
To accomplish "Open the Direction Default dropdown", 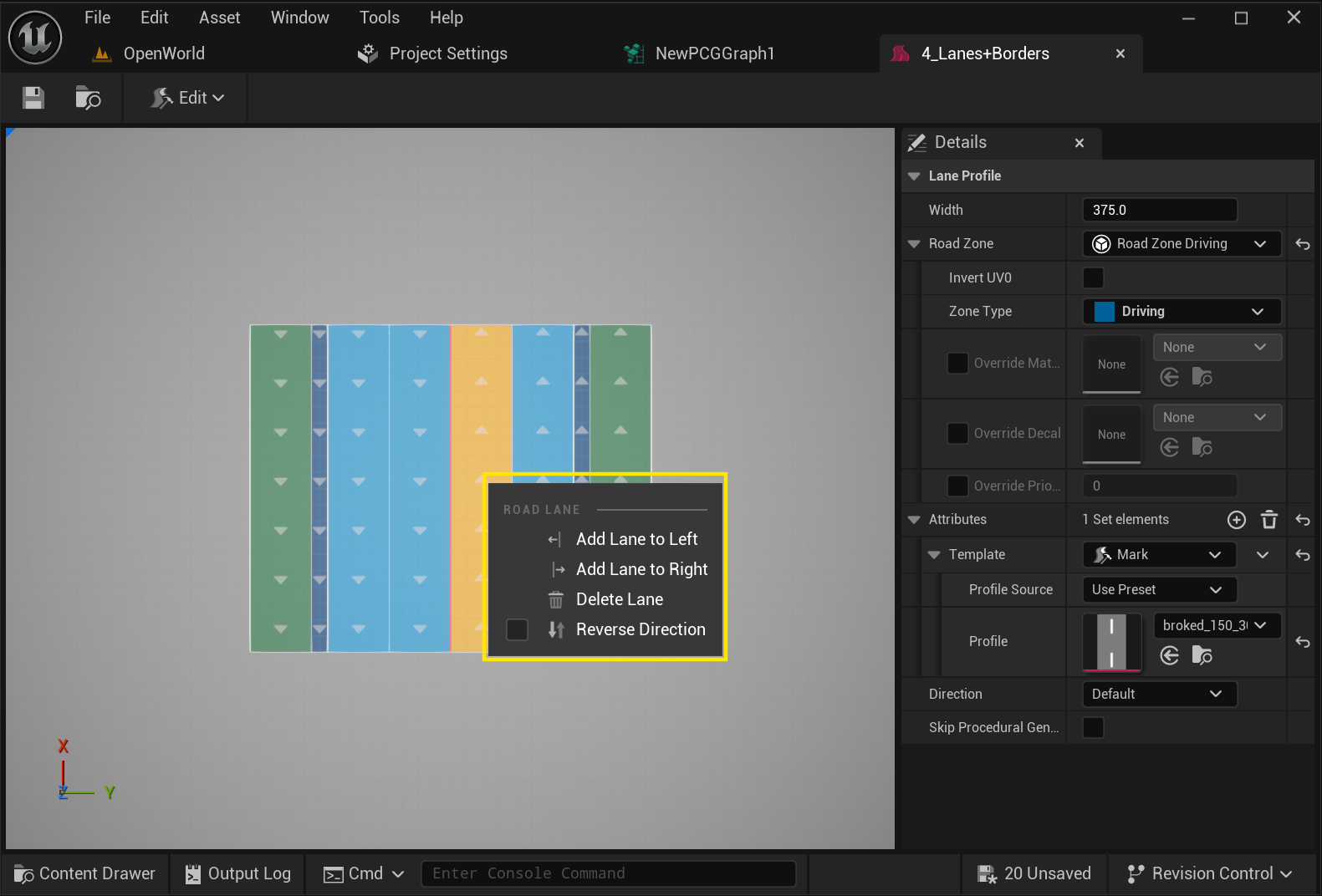I will point(1159,694).
